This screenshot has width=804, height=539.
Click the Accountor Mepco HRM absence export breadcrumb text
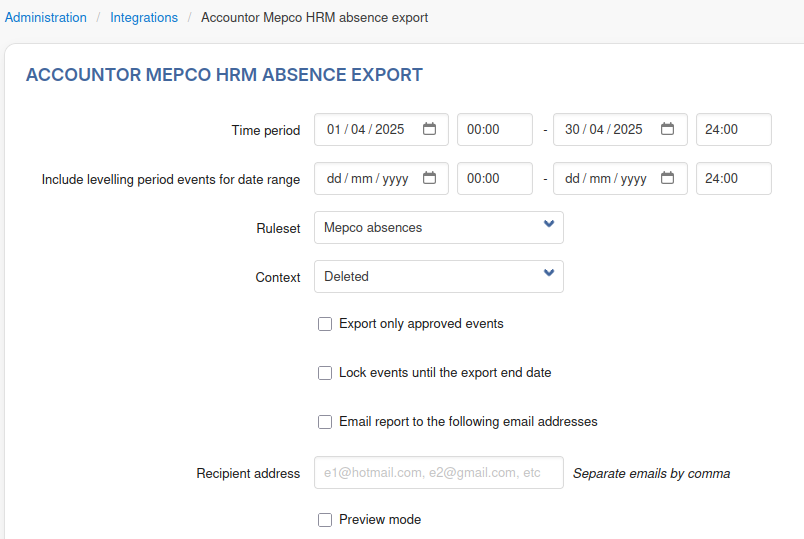pyautogui.click(x=314, y=17)
